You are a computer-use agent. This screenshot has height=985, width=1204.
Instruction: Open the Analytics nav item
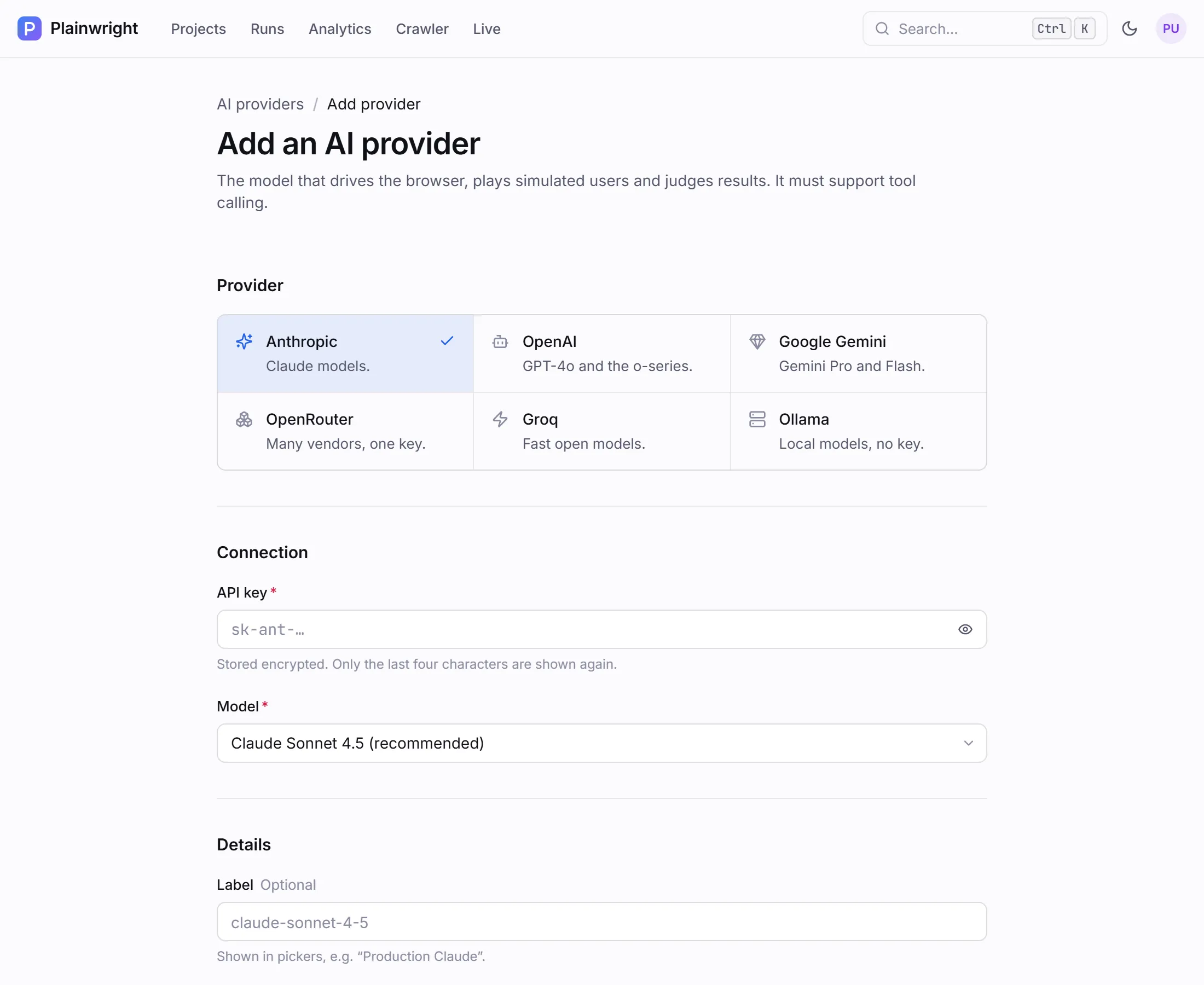(340, 28)
